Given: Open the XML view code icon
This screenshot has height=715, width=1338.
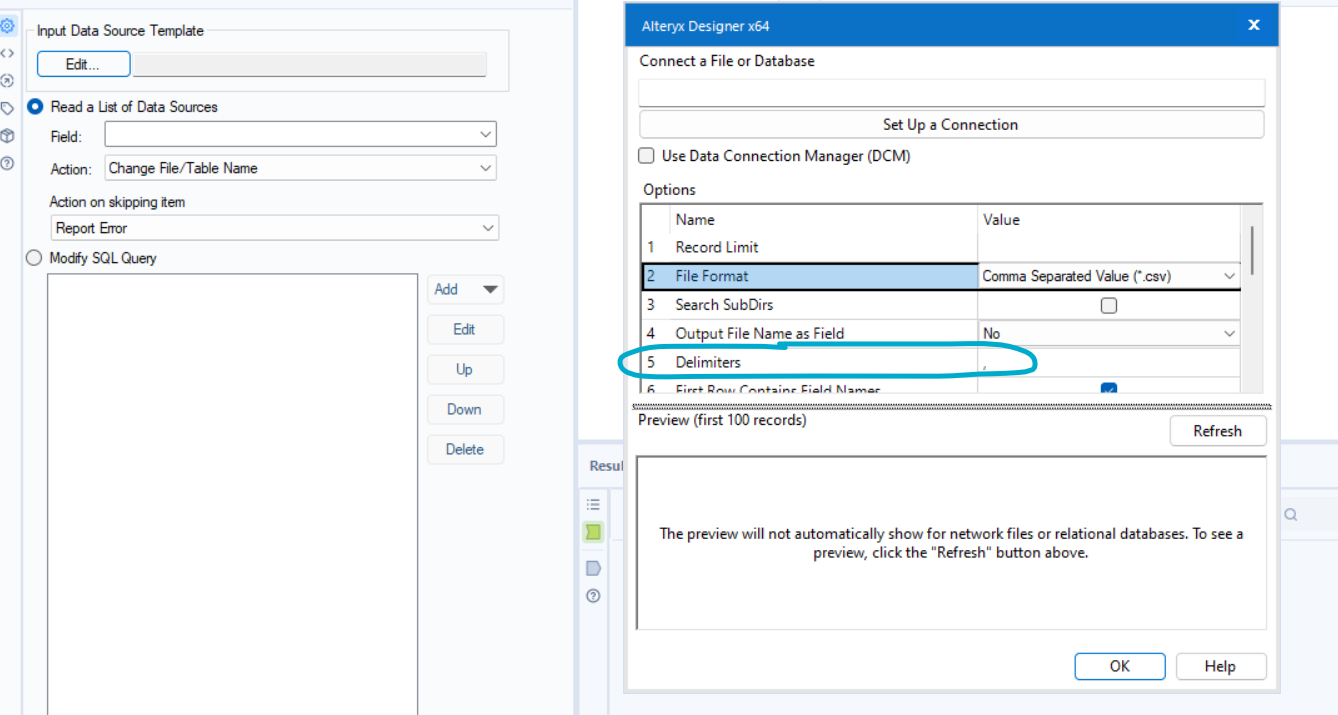Looking at the screenshot, I should point(7,53).
